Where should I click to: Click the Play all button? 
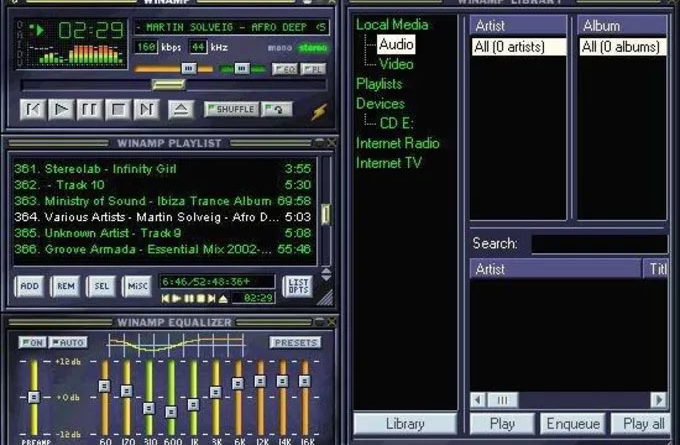click(642, 424)
